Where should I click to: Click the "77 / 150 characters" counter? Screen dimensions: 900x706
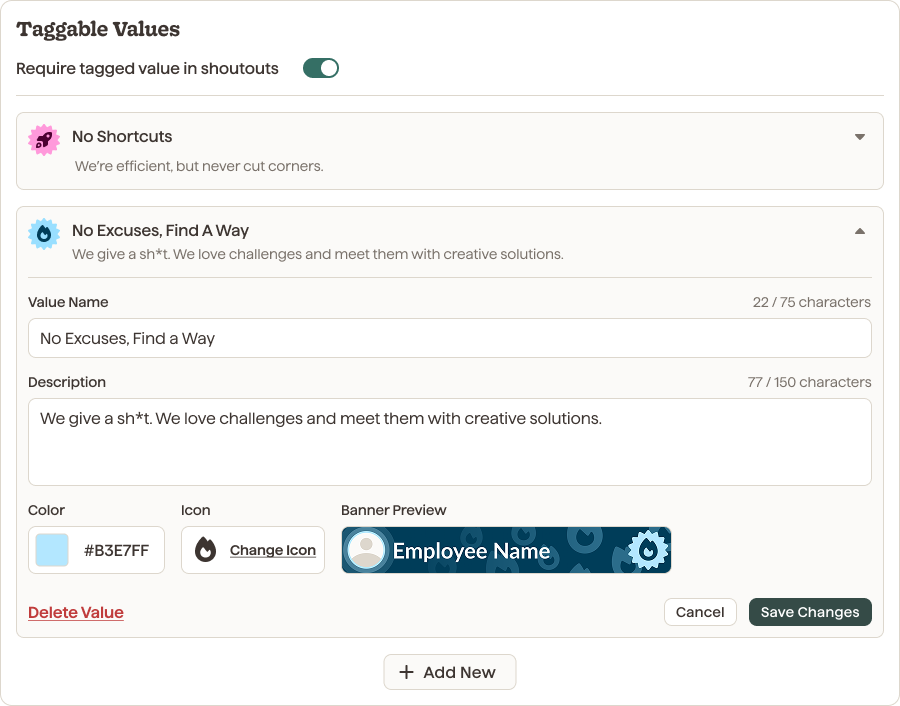coord(809,382)
